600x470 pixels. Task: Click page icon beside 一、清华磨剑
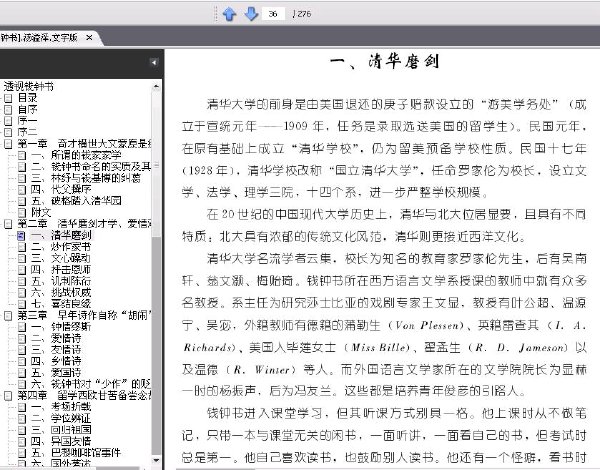(x=22, y=236)
